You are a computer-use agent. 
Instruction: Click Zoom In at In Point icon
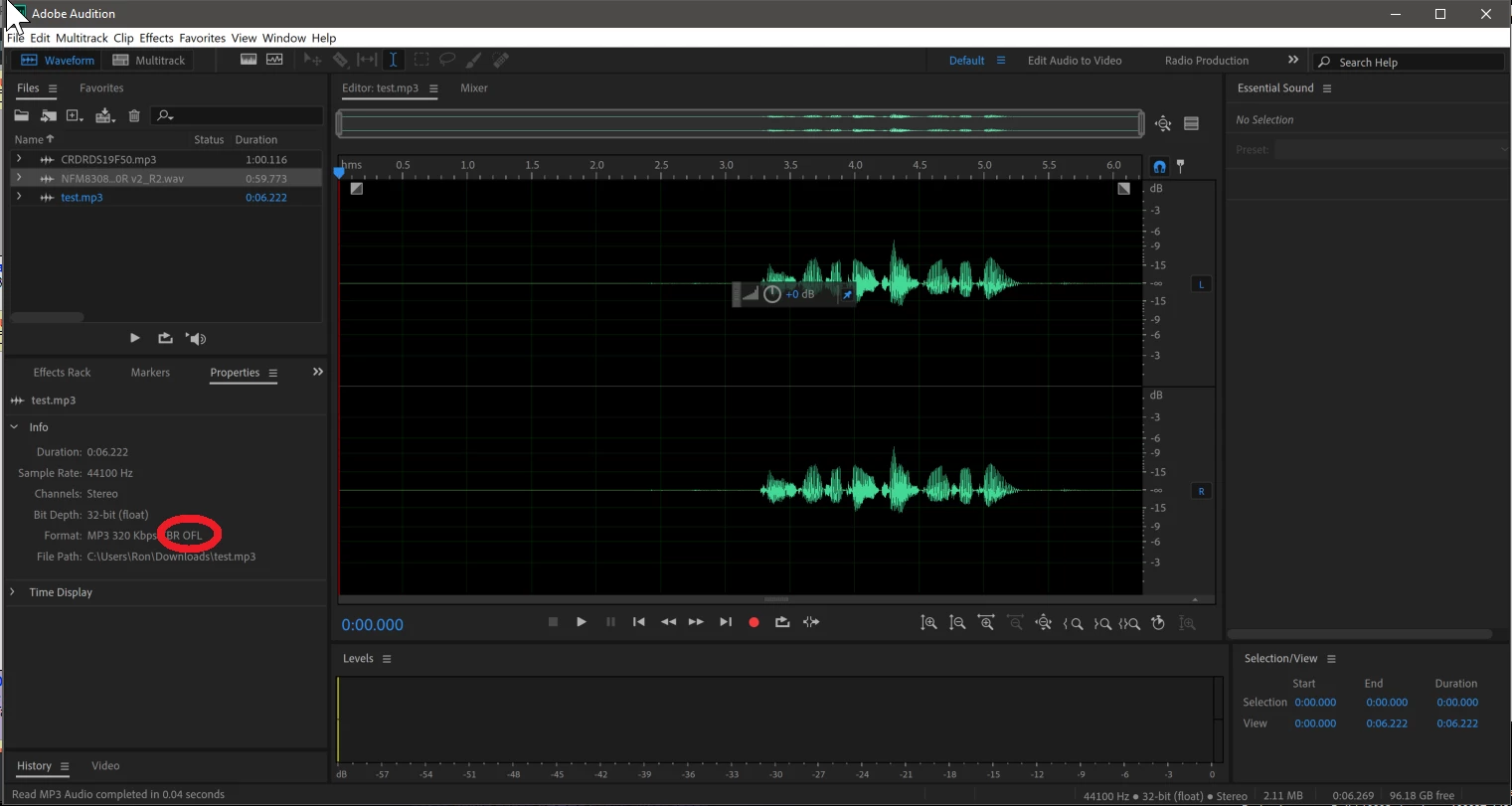pyautogui.click(x=1073, y=623)
